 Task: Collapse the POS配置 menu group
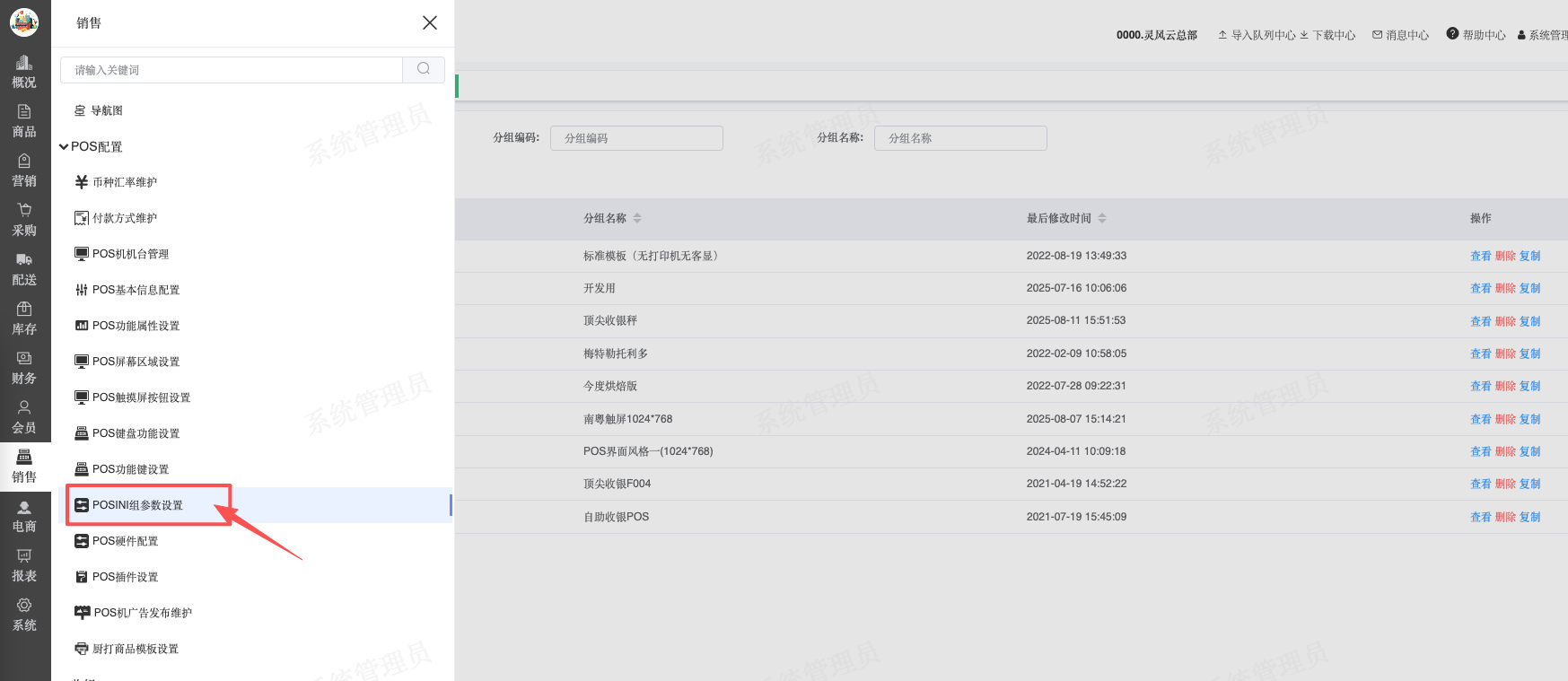click(x=91, y=146)
